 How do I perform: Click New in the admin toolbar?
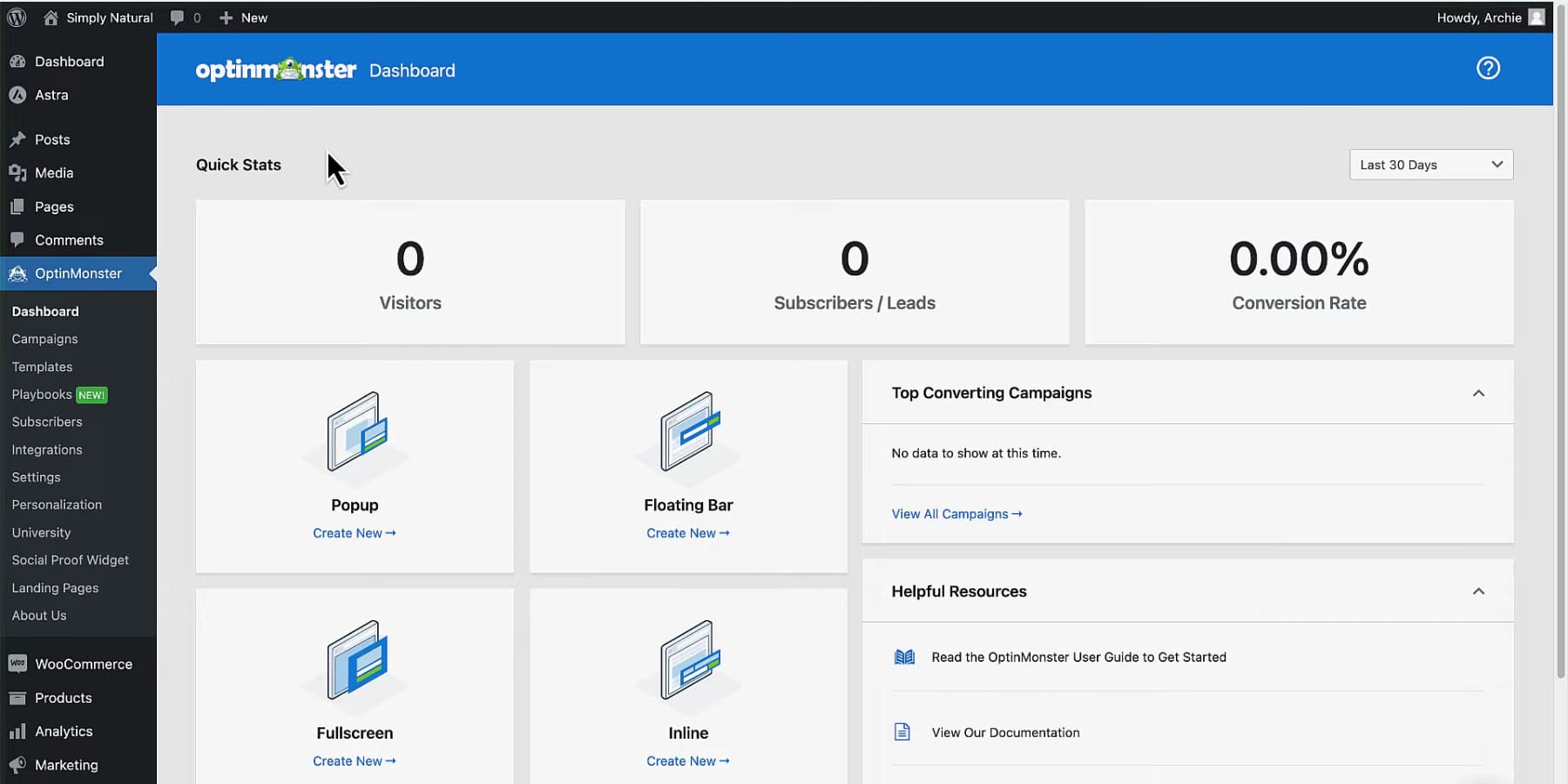click(x=243, y=17)
